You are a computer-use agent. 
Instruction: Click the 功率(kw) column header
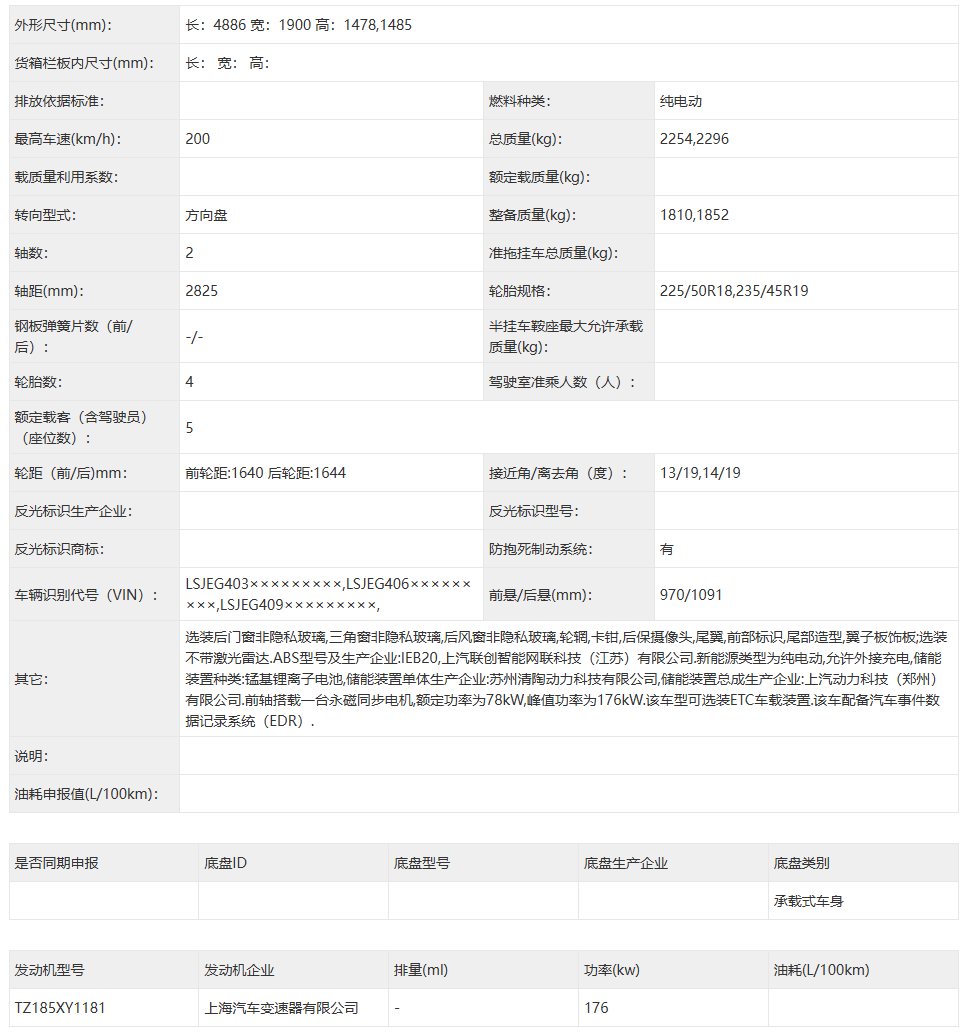pos(612,970)
